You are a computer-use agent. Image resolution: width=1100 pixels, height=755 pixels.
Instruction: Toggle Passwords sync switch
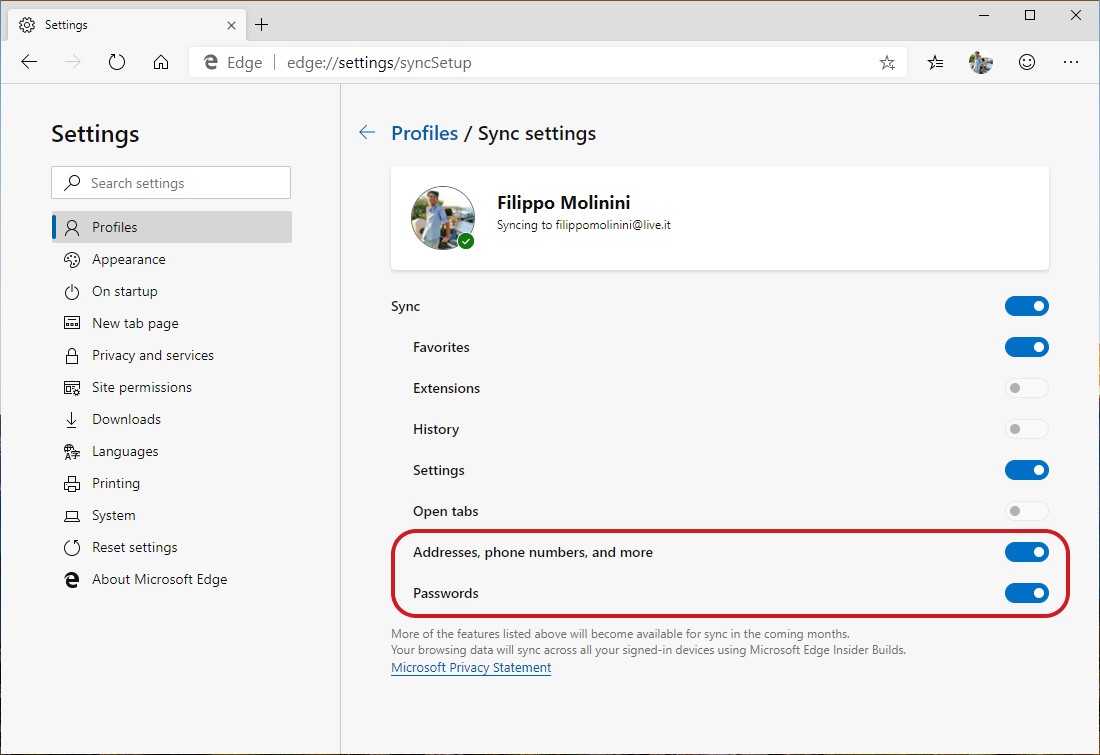(x=1026, y=593)
